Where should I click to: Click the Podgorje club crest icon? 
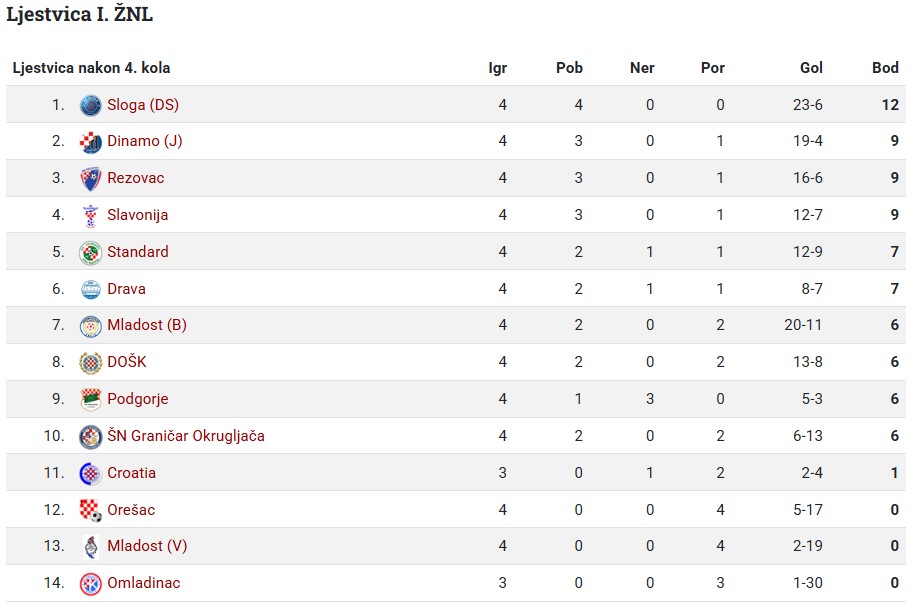tap(91, 400)
